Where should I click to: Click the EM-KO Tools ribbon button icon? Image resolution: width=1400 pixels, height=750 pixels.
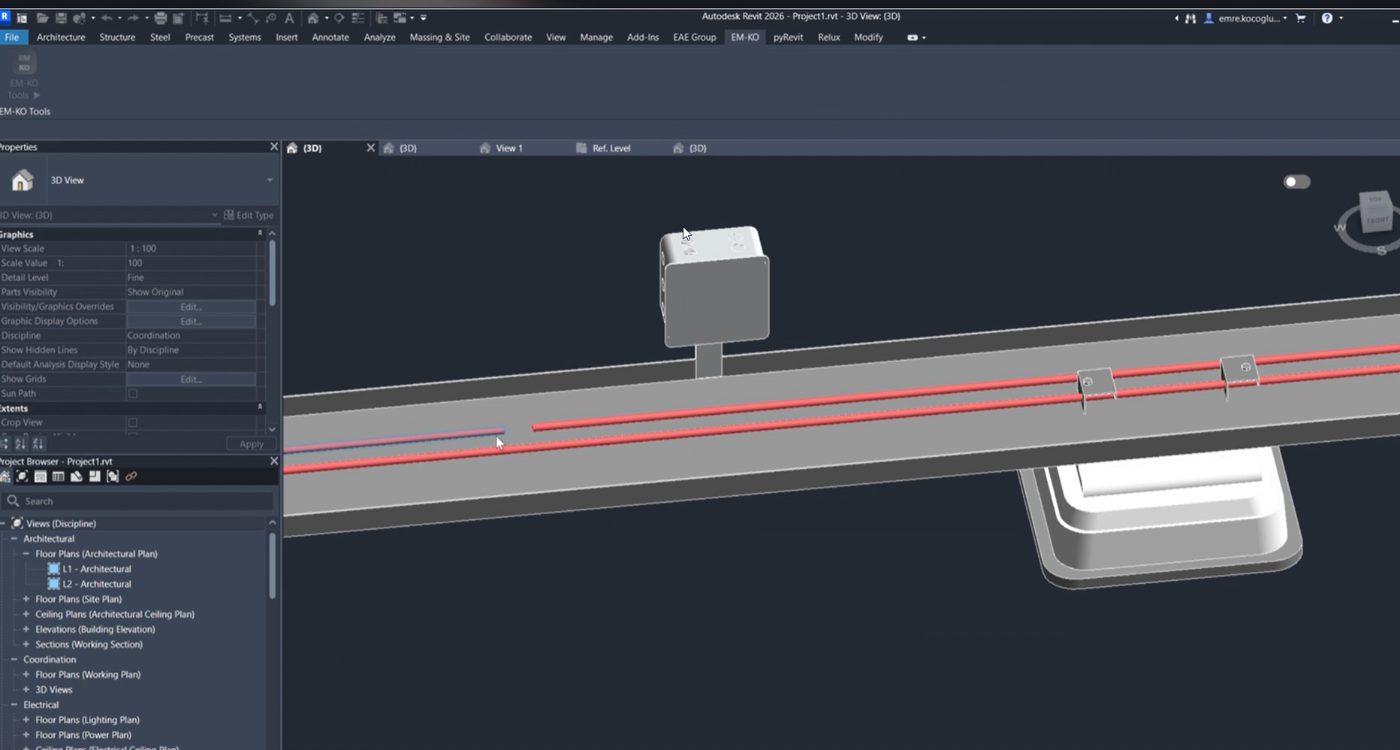[x=24, y=63]
